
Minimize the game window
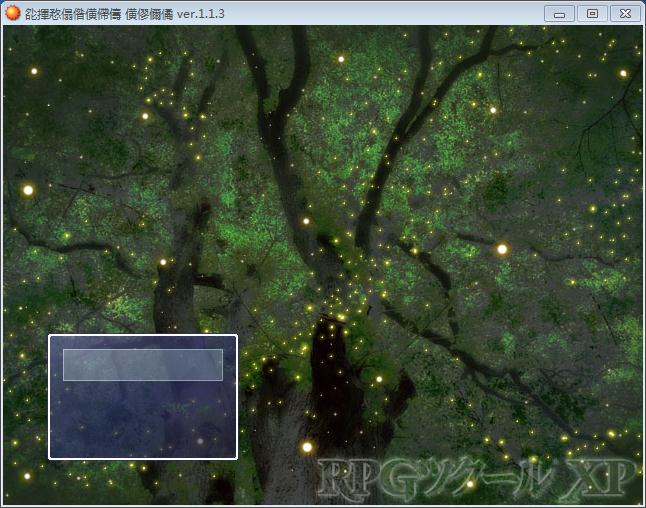[559, 14]
